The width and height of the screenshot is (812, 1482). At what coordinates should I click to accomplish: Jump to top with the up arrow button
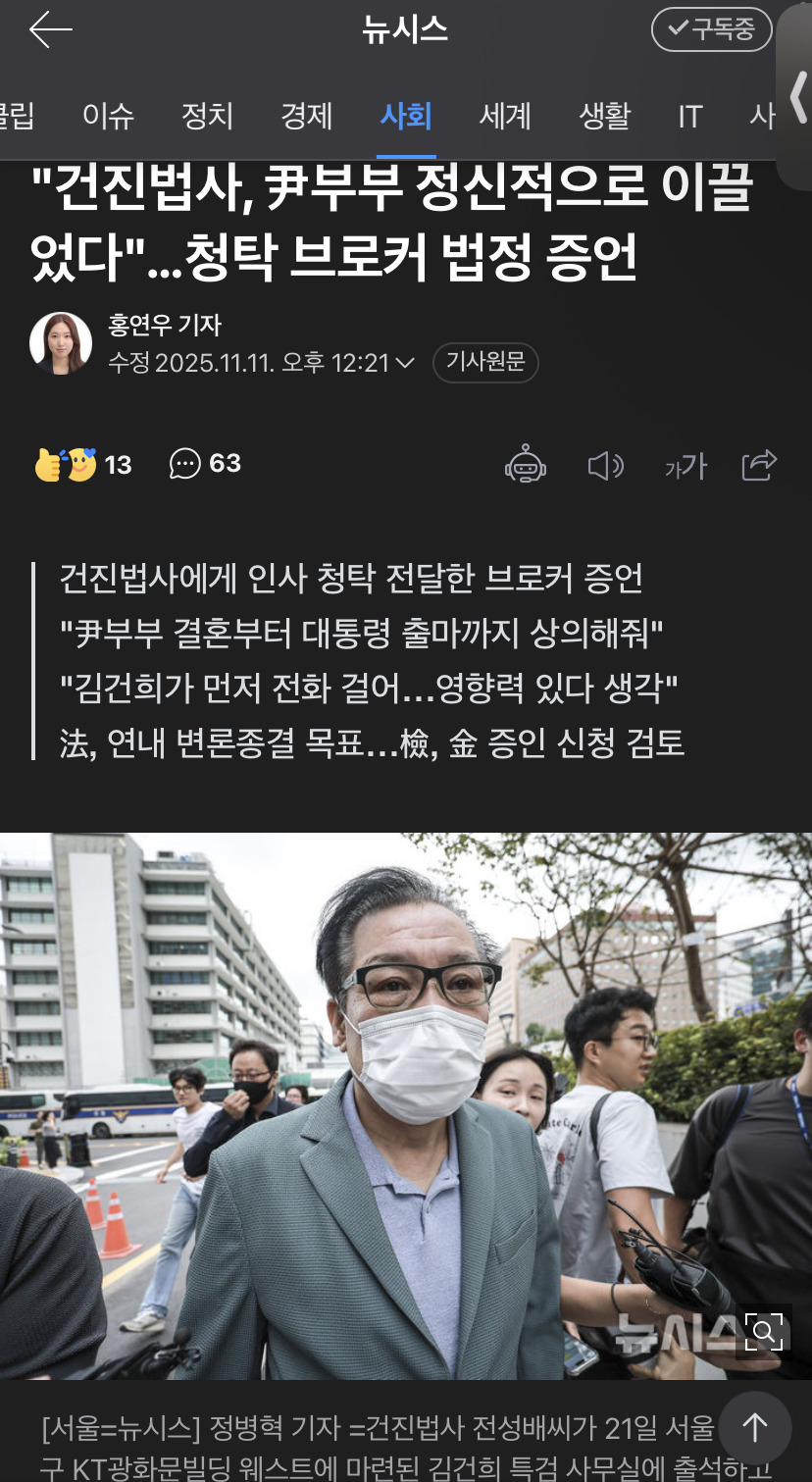click(x=754, y=1427)
